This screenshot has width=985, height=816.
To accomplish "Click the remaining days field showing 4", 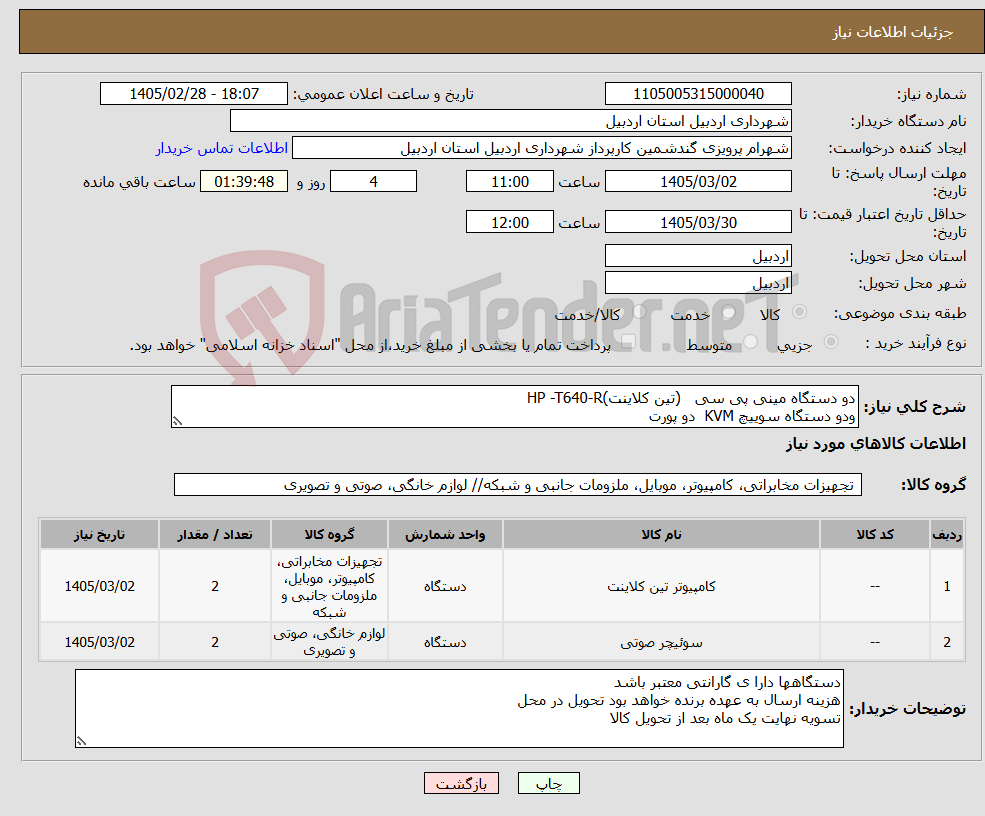I will [373, 182].
